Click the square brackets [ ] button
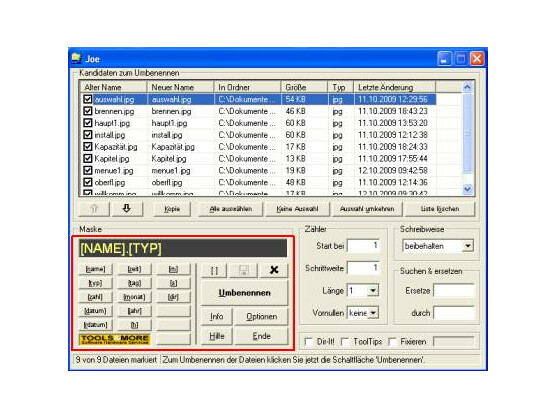The height and width of the screenshot is (418, 557). coord(214,271)
